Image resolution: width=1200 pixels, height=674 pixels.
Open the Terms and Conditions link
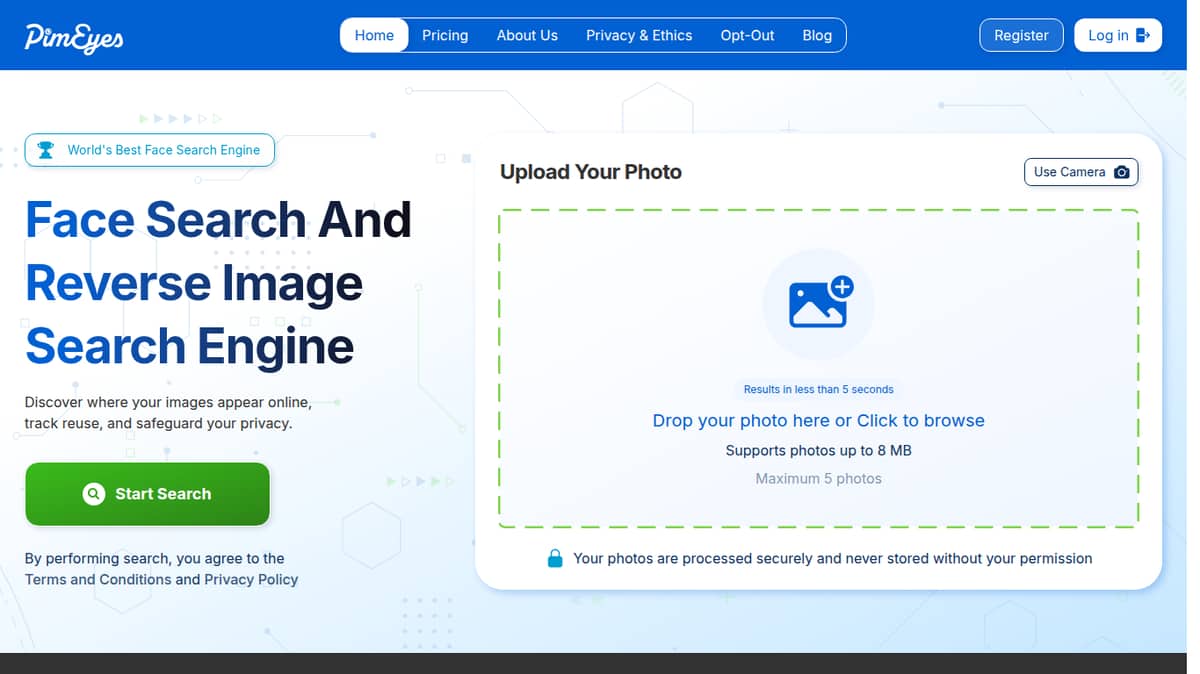[x=98, y=579]
